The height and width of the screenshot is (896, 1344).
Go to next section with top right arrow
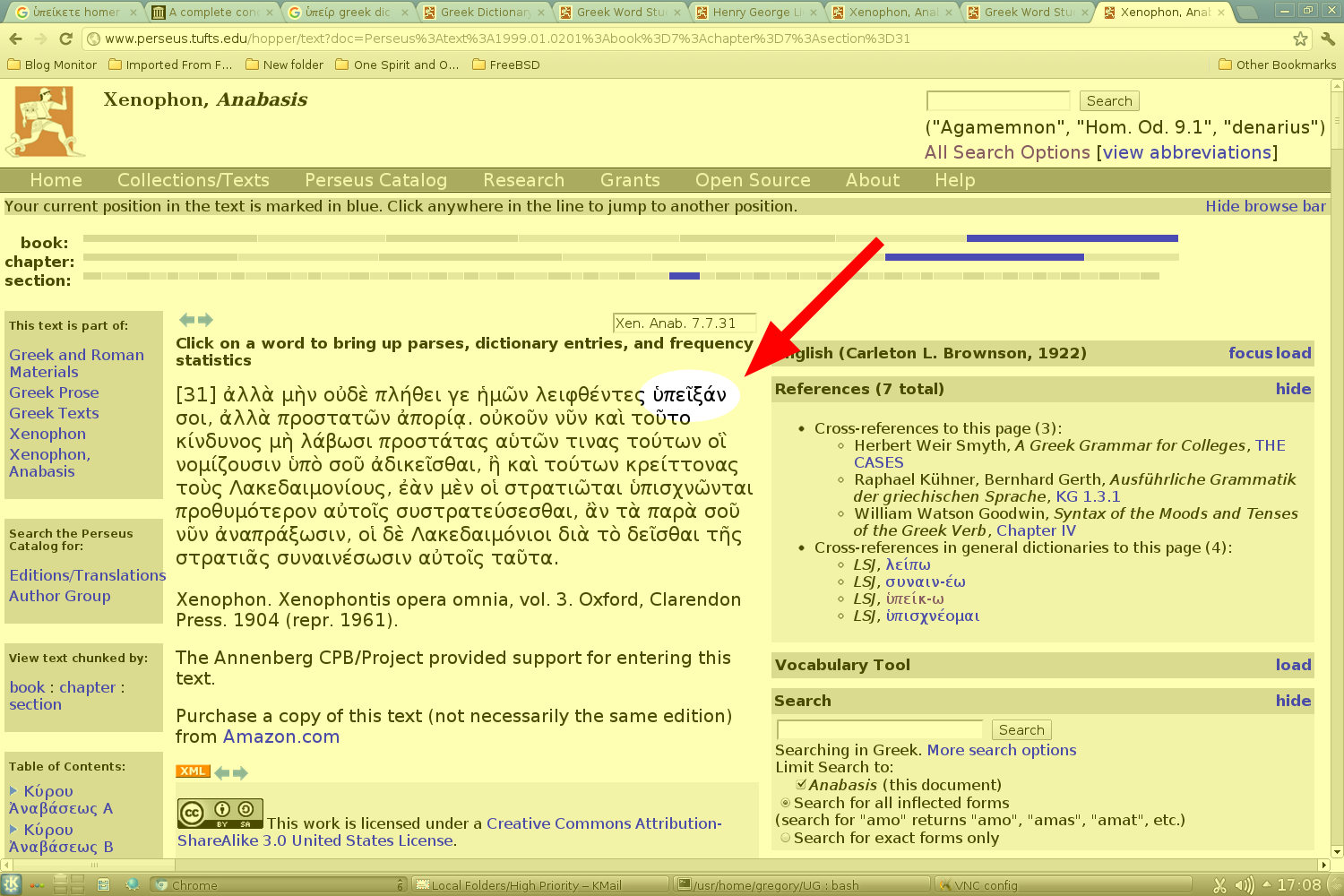[205, 320]
